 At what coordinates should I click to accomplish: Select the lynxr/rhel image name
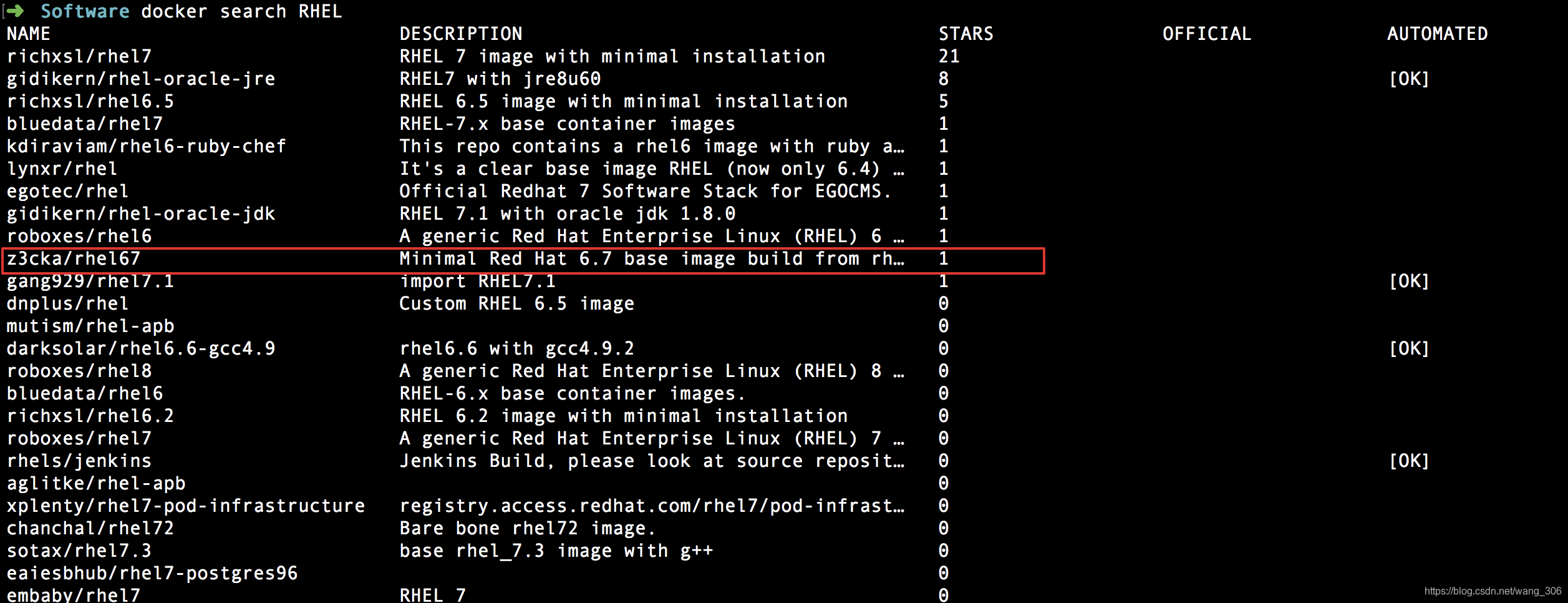[62, 169]
